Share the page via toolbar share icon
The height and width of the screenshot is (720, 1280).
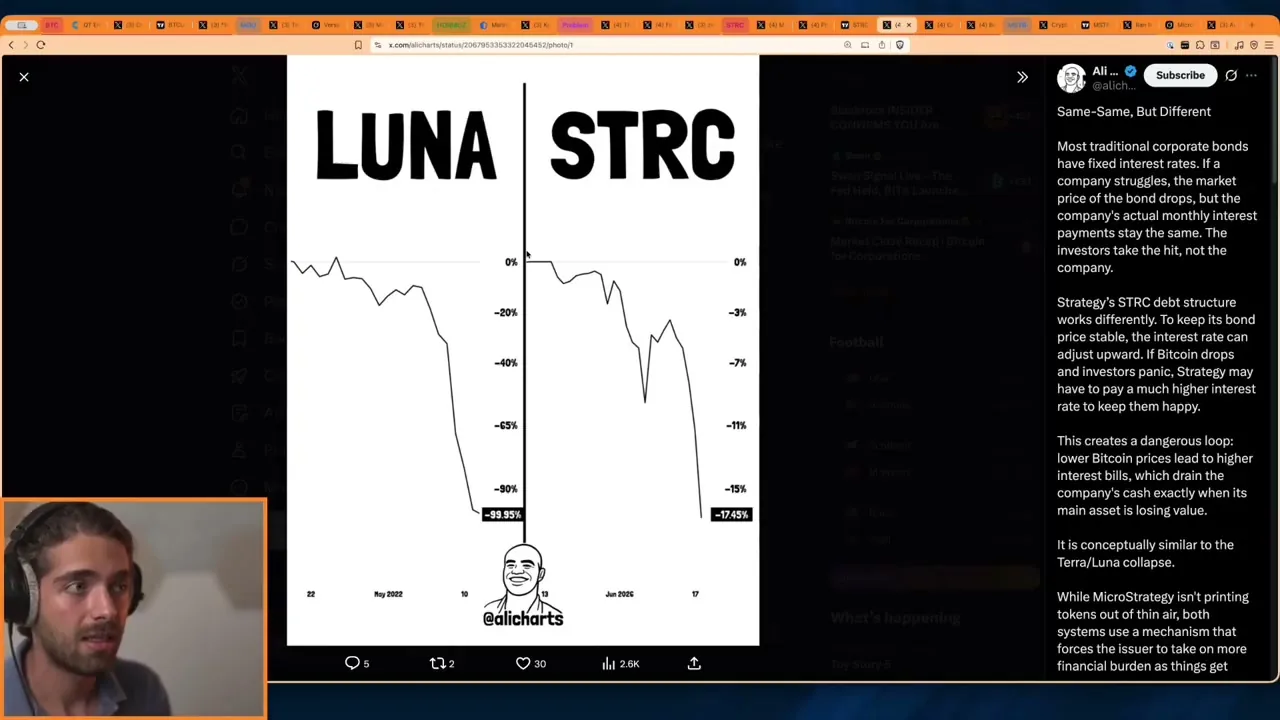pyautogui.click(x=882, y=45)
